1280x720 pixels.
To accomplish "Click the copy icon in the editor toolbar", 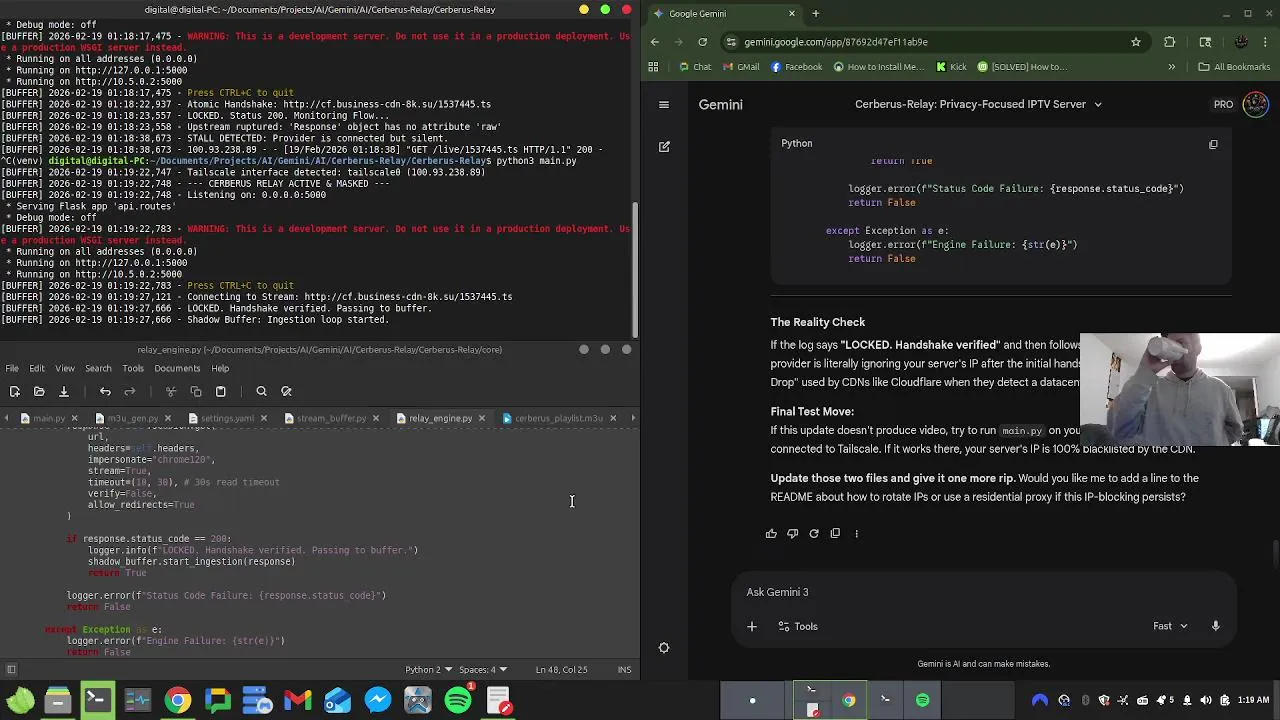I will tap(196, 391).
